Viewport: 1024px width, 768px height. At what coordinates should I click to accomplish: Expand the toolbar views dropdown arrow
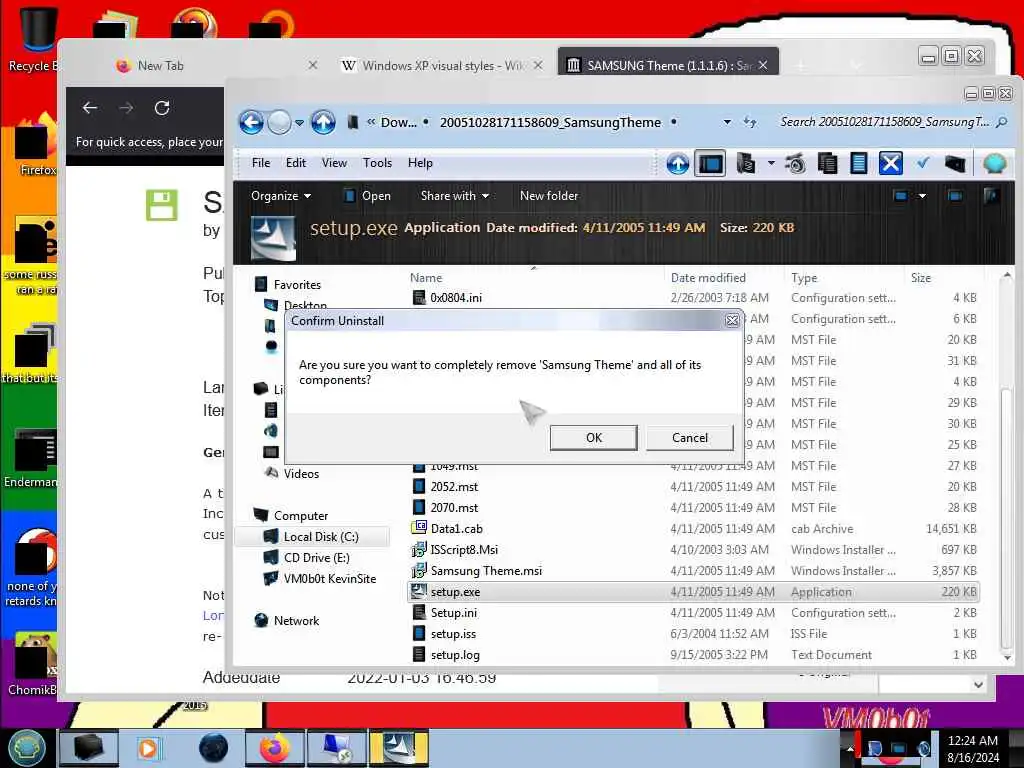point(771,163)
